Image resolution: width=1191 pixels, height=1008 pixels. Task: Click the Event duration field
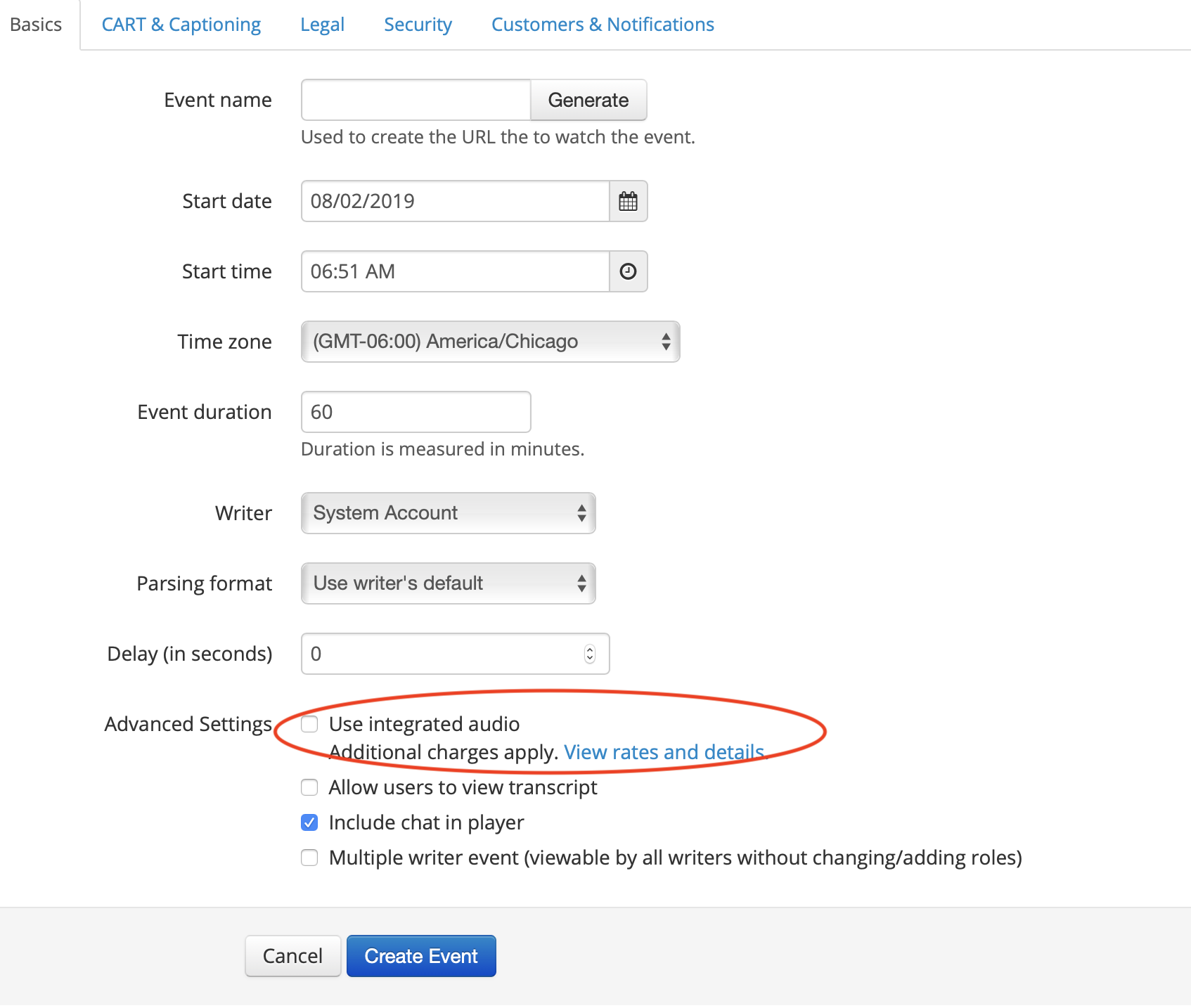click(416, 412)
